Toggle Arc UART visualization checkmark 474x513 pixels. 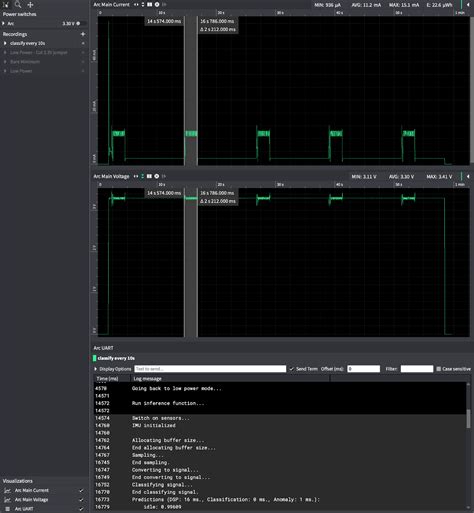[81, 509]
